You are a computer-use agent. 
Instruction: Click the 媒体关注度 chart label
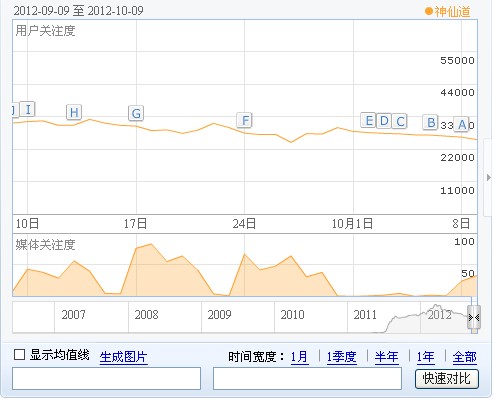pos(45,245)
